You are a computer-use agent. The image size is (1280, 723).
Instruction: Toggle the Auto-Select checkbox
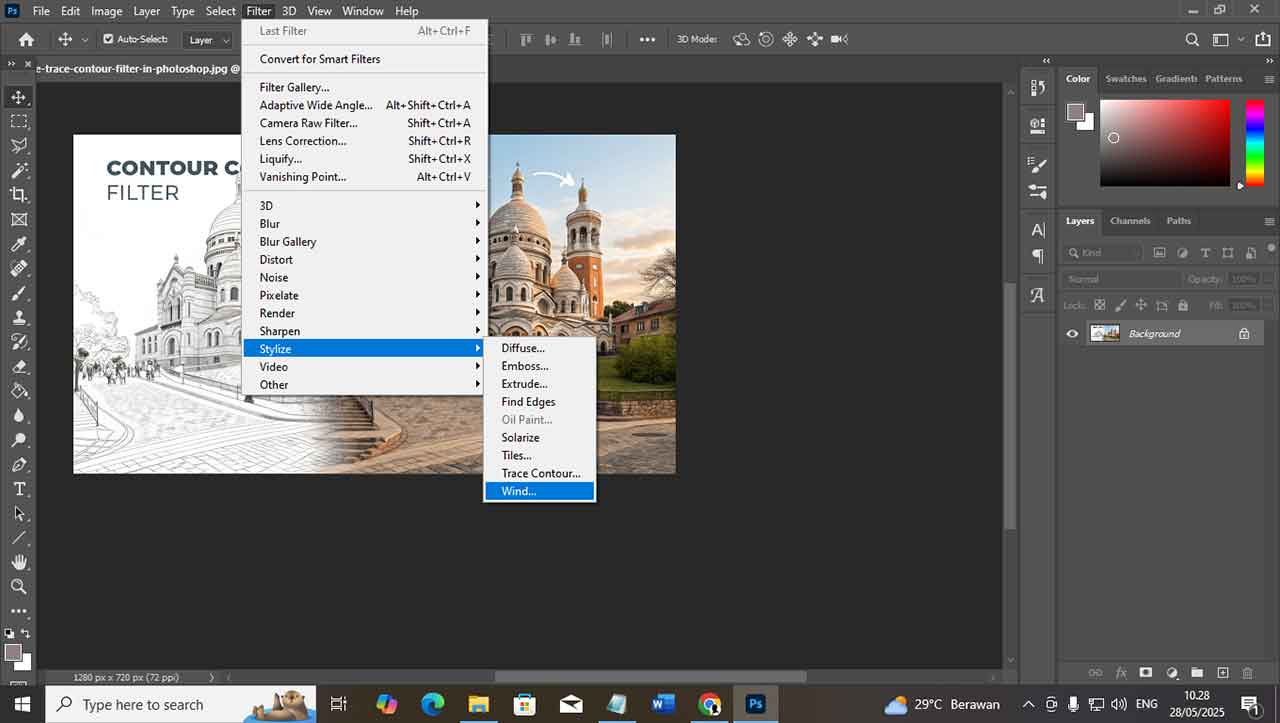tap(108, 39)
